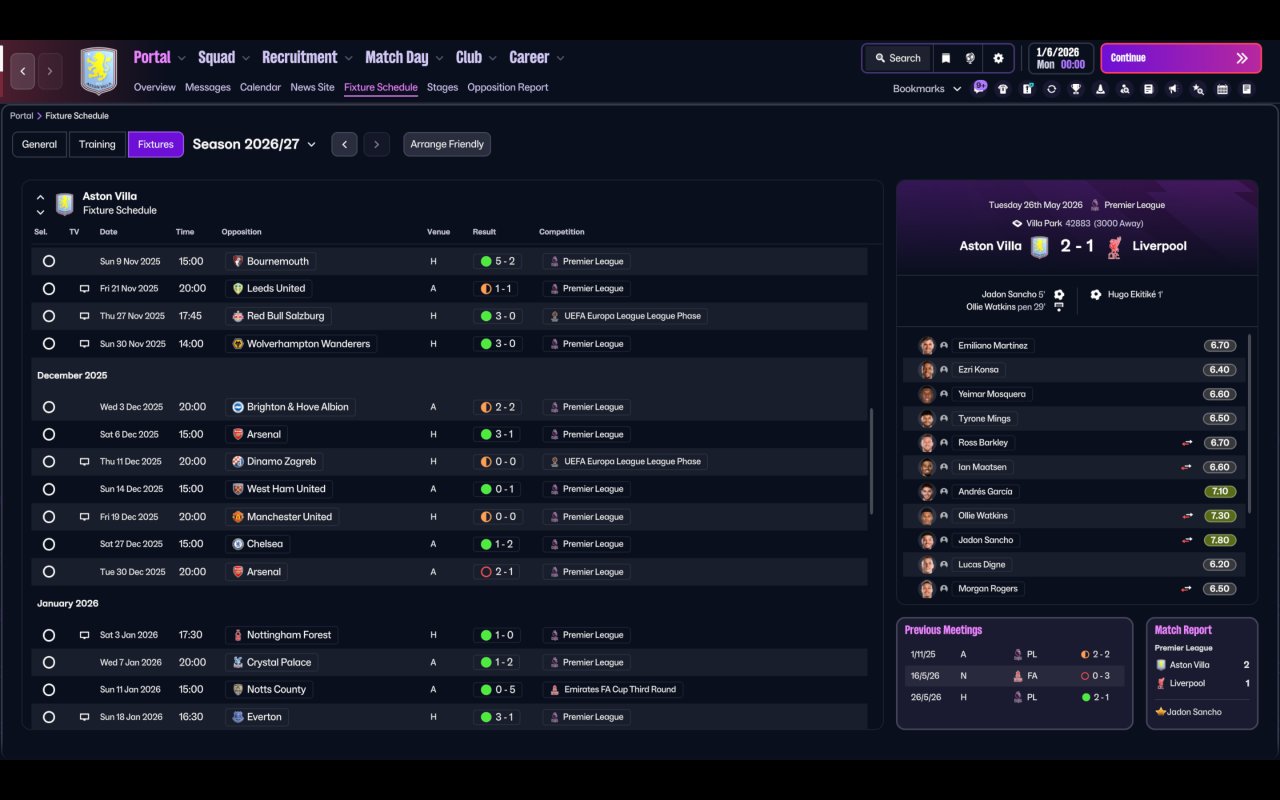Click the TV icon on Leeds United row
1280x800 pixels.
[85, 289]
